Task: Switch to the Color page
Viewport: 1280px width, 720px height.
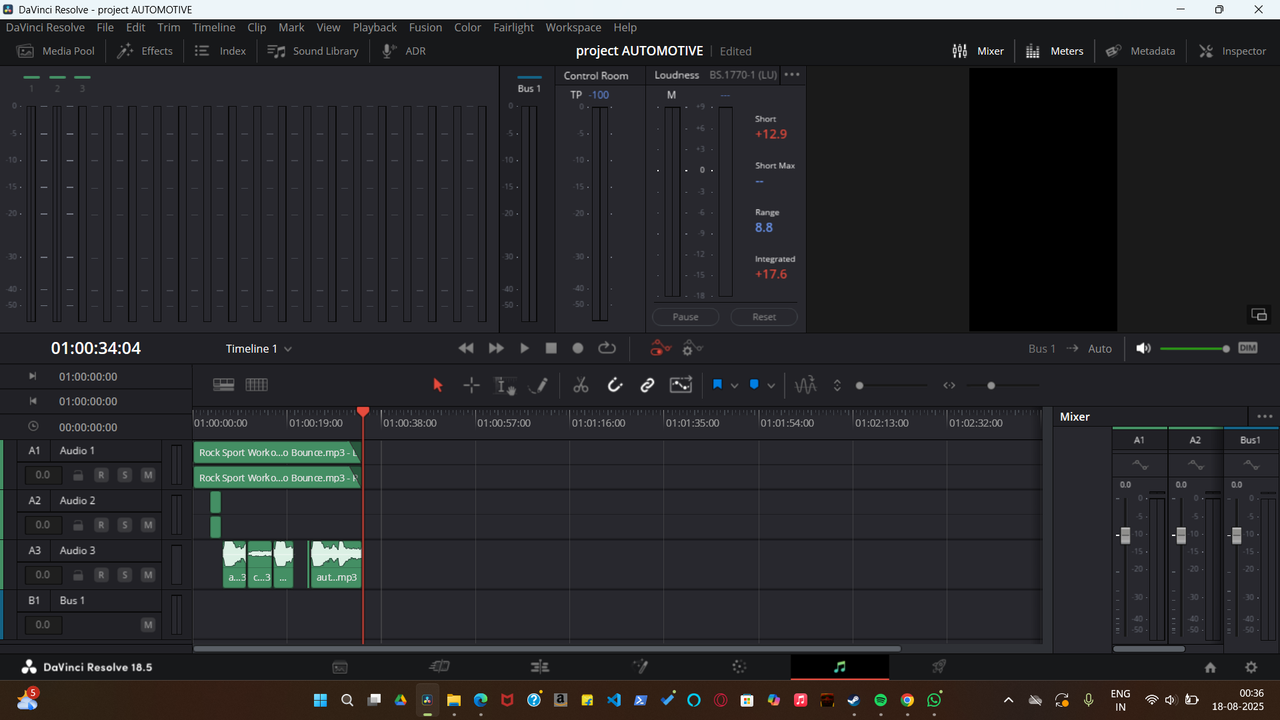Action: tap(738, 666)
